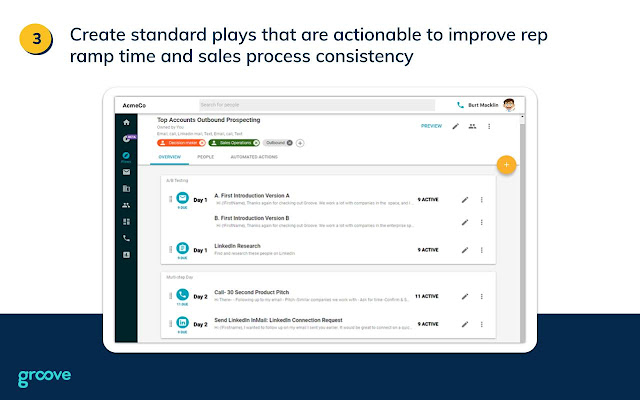Click 9 ACTIVE on LinkedIn Research row
Screen dimensions: 640x400
(428, 250)
